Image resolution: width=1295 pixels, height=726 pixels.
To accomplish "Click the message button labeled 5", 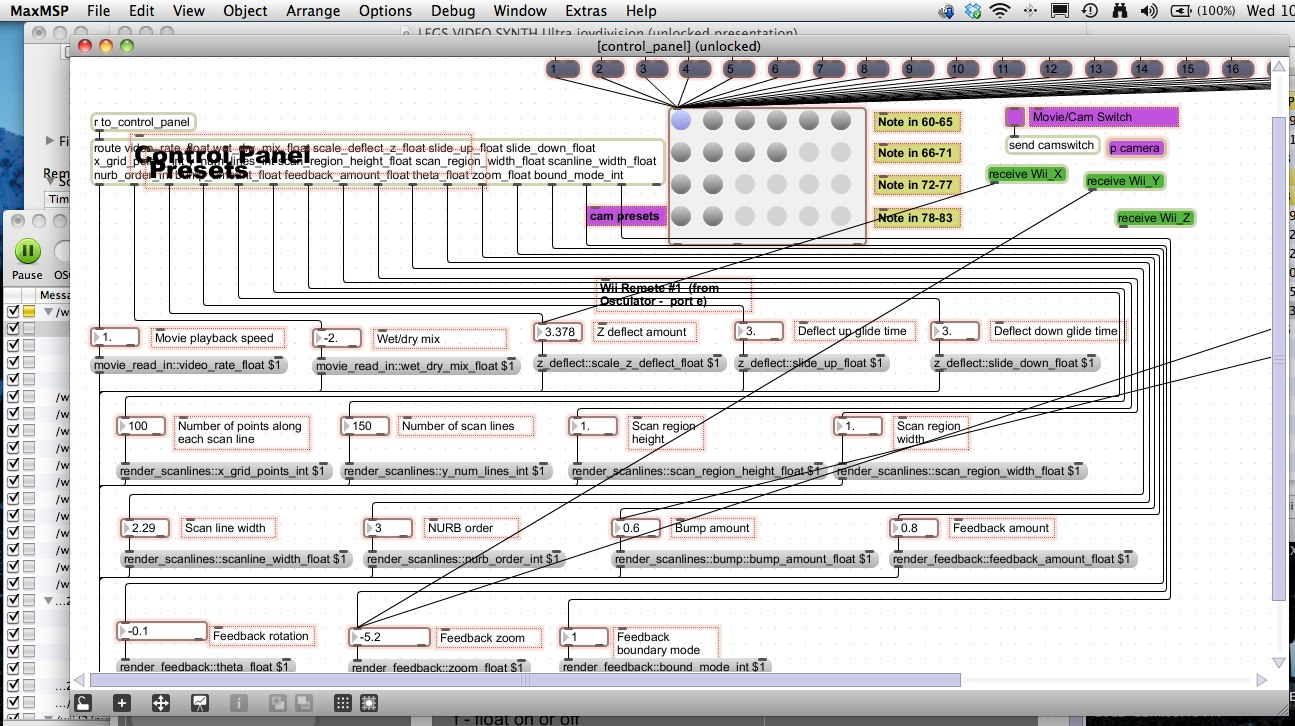I will point(741,69).
